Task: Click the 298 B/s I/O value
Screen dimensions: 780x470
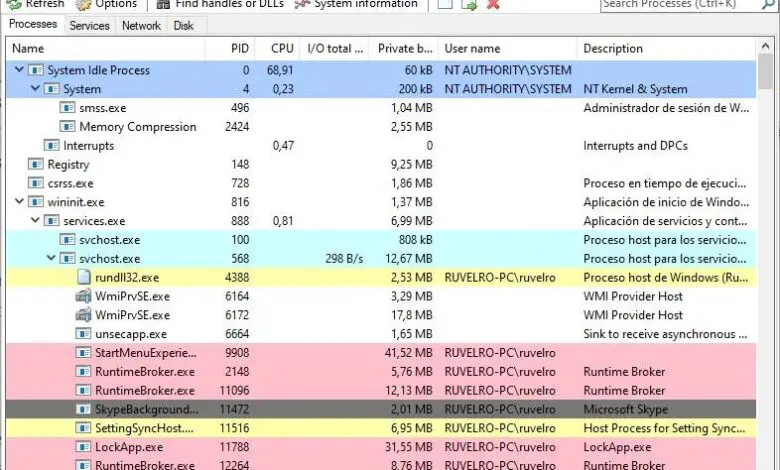Action: pos(344,259)
